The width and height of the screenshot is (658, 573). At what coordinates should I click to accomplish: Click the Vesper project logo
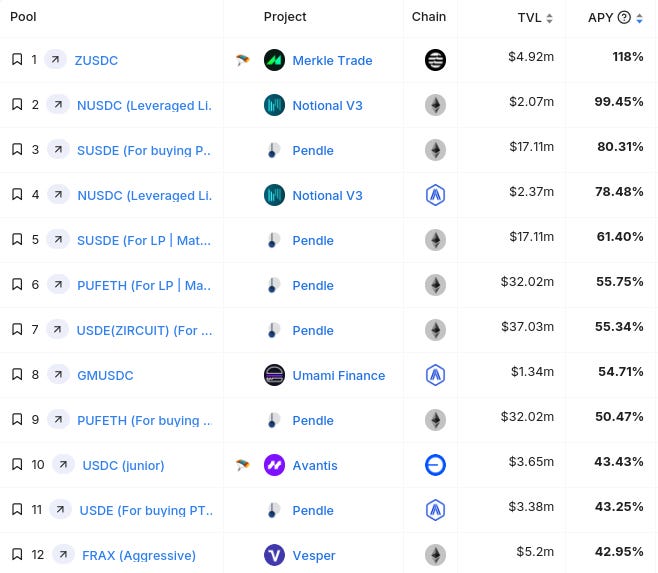(274, 555)
